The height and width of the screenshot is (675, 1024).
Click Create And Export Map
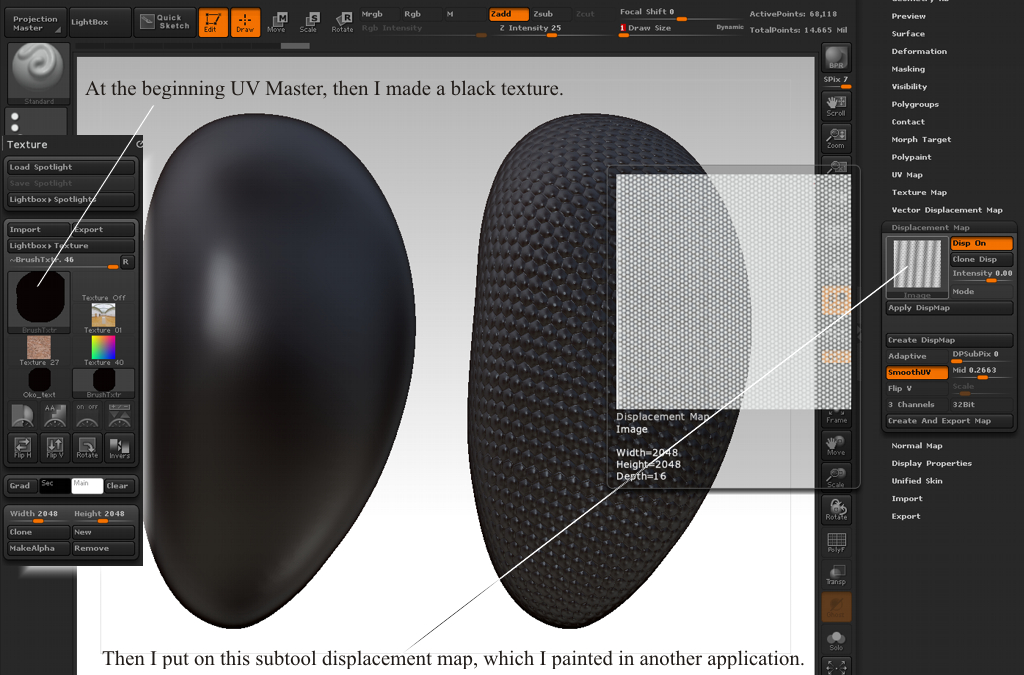coord(950,421)
